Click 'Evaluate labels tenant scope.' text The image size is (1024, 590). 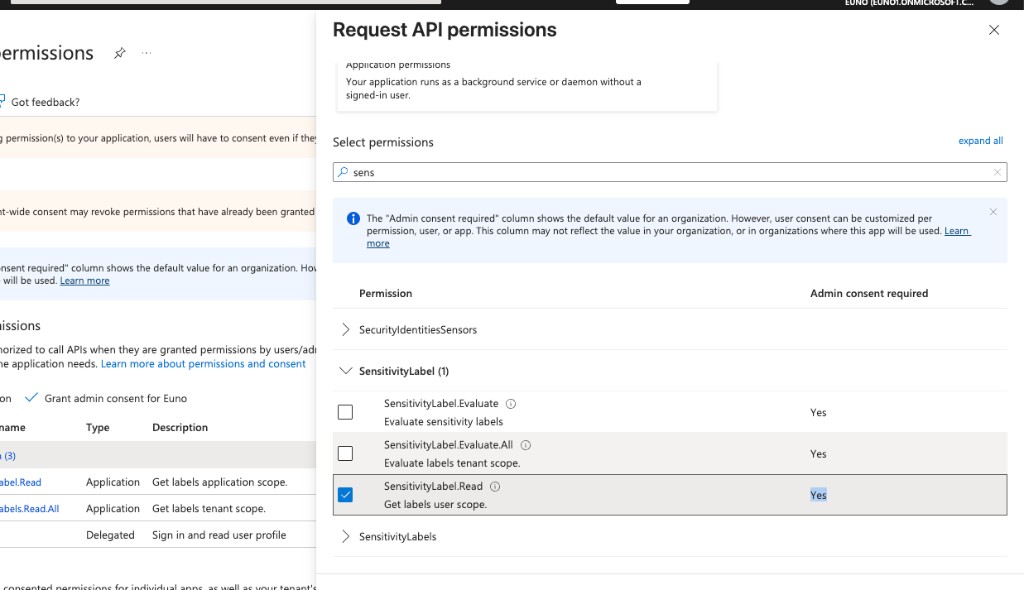pyautogui.click(x=452, y=463)
